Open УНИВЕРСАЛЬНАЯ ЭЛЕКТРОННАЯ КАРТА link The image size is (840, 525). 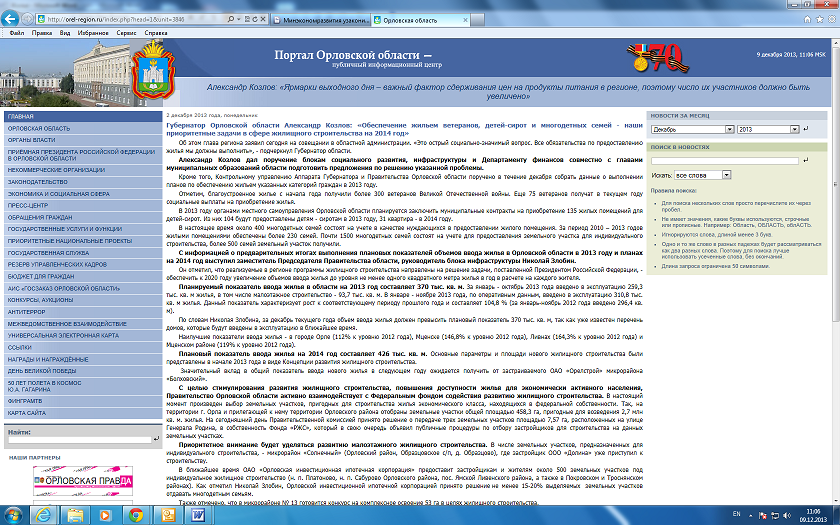(x=83, y=335)
